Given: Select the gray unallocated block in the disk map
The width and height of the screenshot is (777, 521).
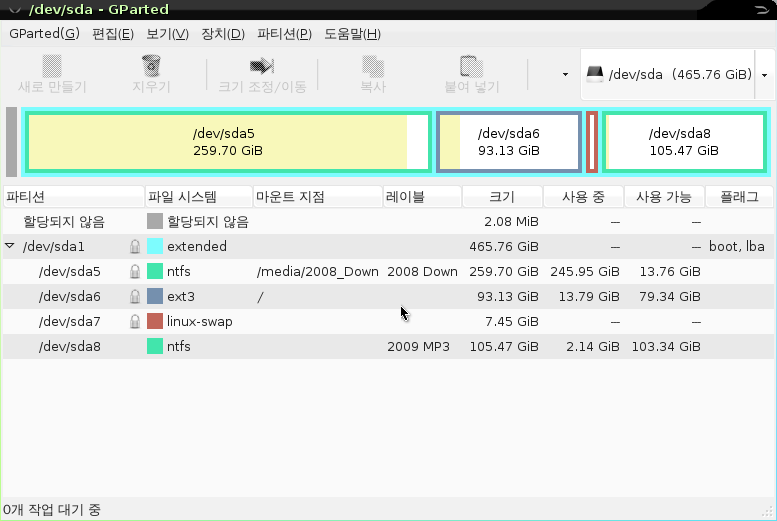Looking at the screenshot, I should 11,142.
